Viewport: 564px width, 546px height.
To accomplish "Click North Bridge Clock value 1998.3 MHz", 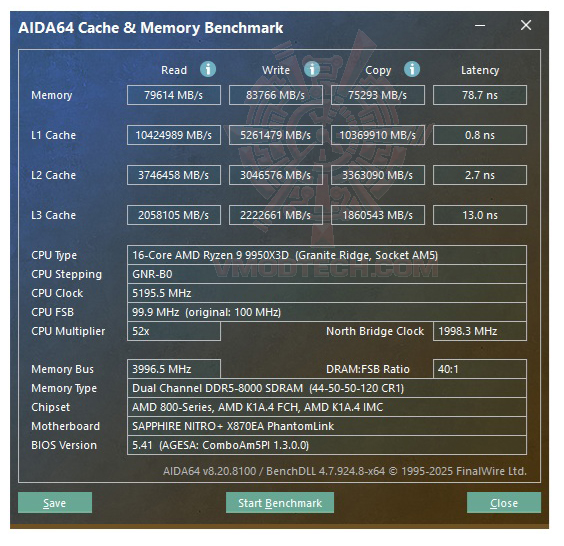I will (480, 331).
